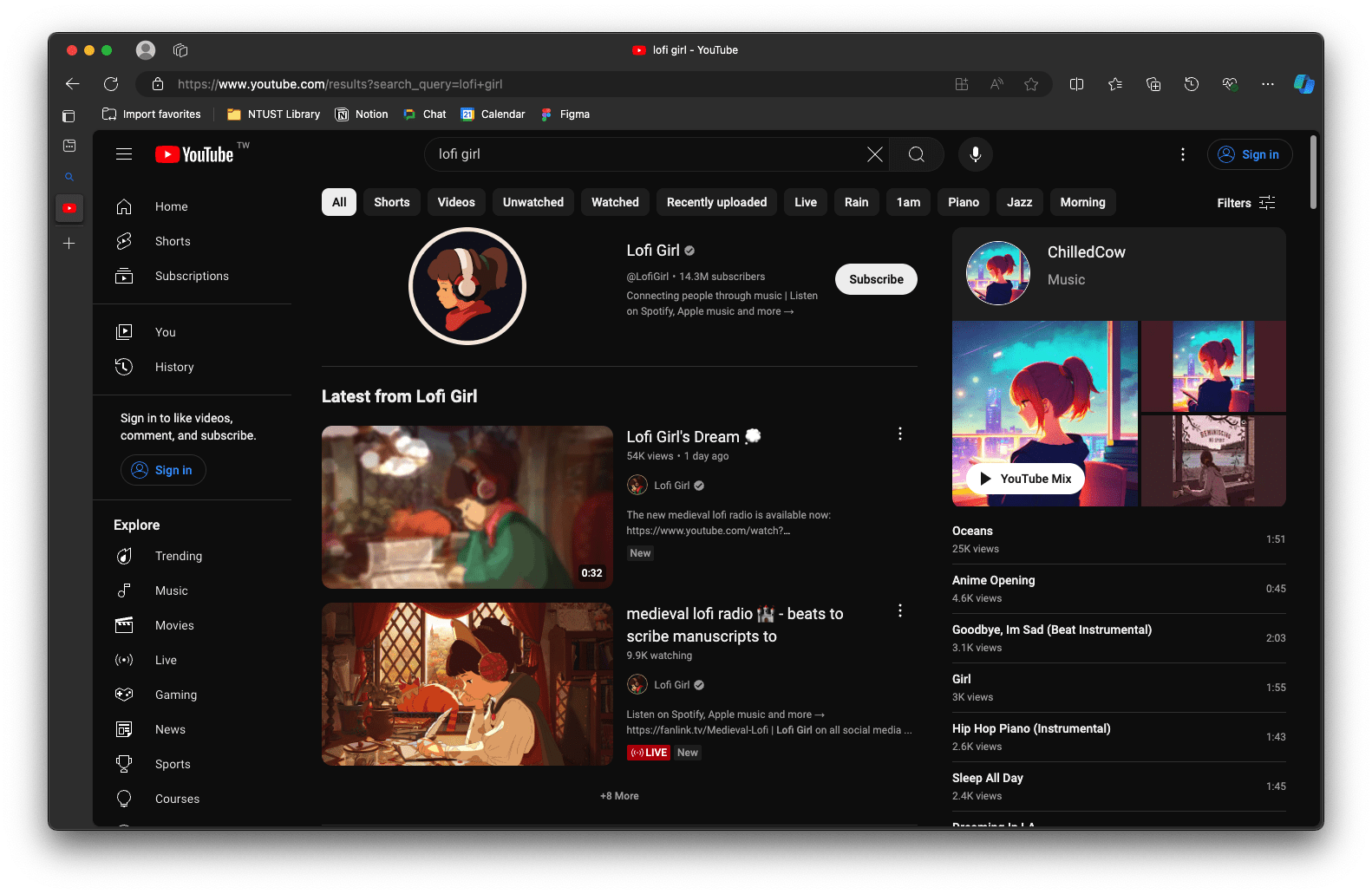Select the Morning filter chip
1372x894 pixels.
(1083, 202)
